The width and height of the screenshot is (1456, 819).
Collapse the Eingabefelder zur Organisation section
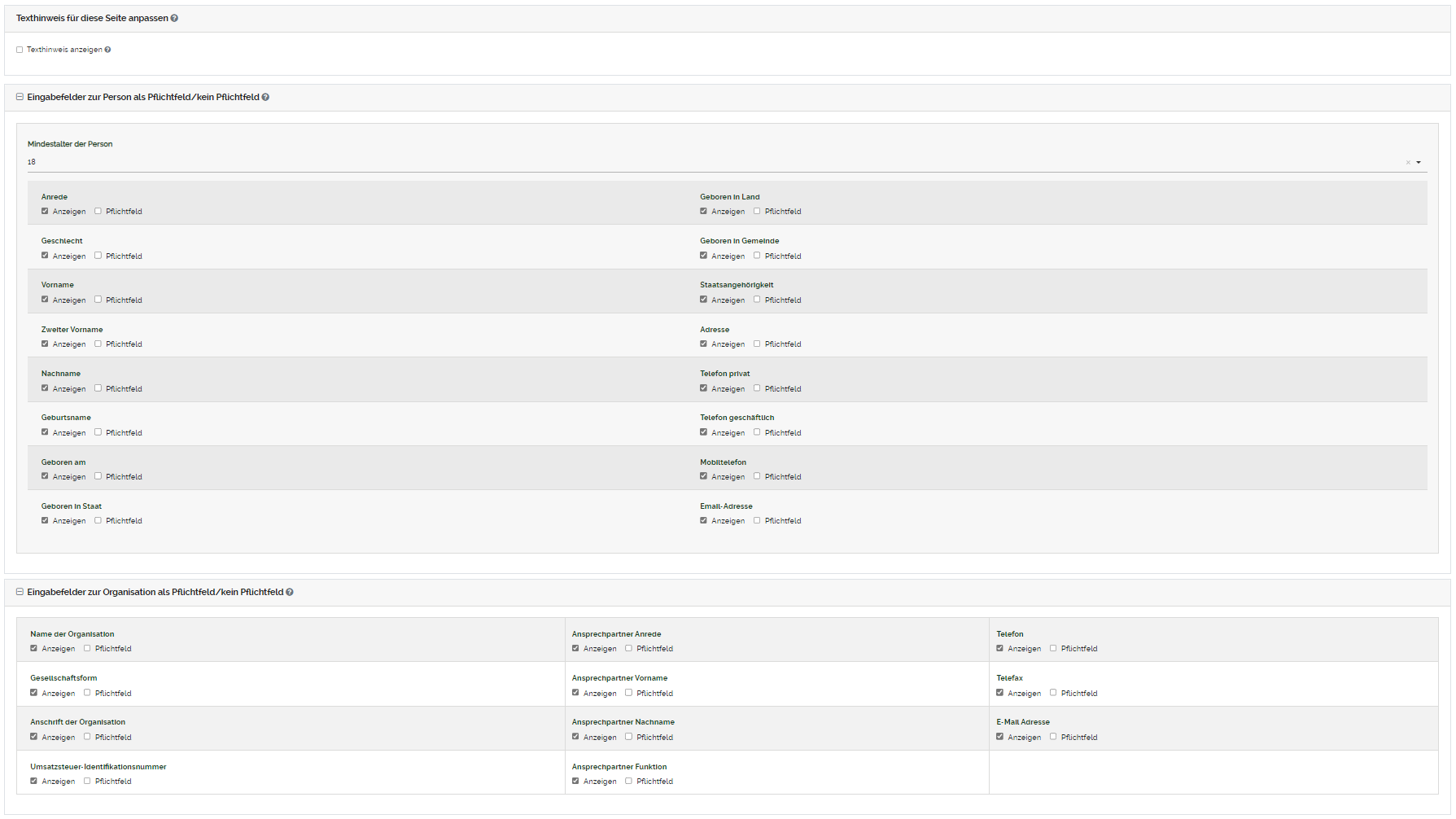click(20, 592)
